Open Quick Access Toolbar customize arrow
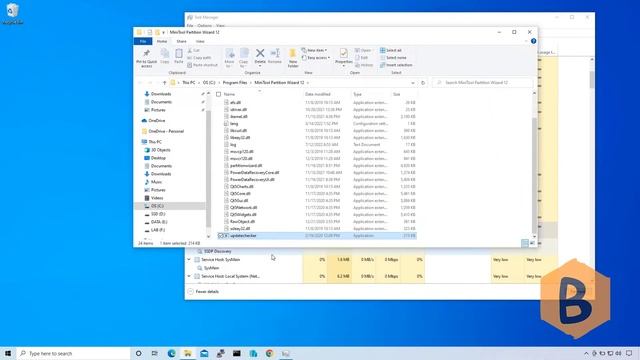 [x=164, y=32]
